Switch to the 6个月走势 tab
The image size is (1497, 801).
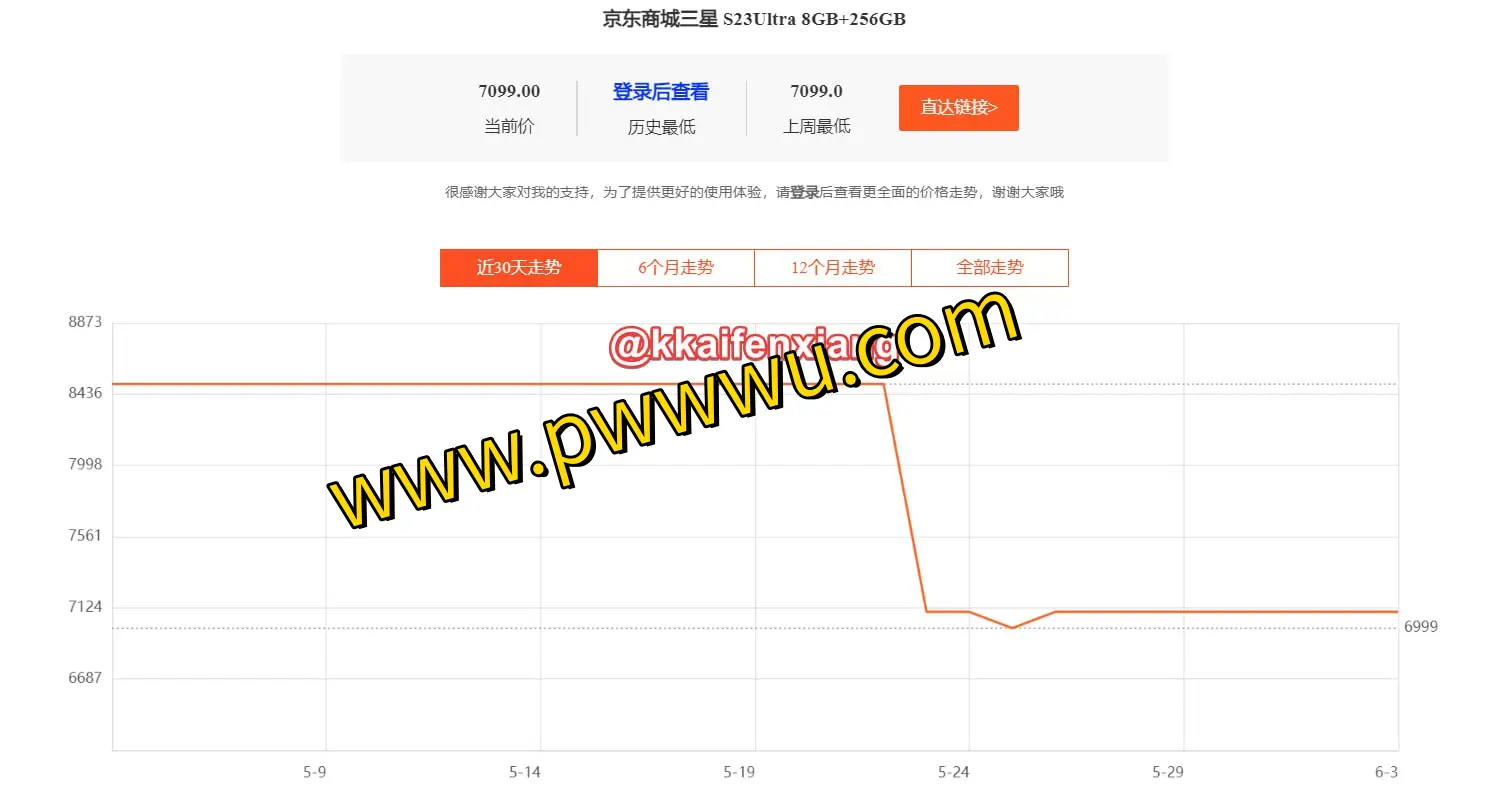pyautogui.click(x=676, y=268)
